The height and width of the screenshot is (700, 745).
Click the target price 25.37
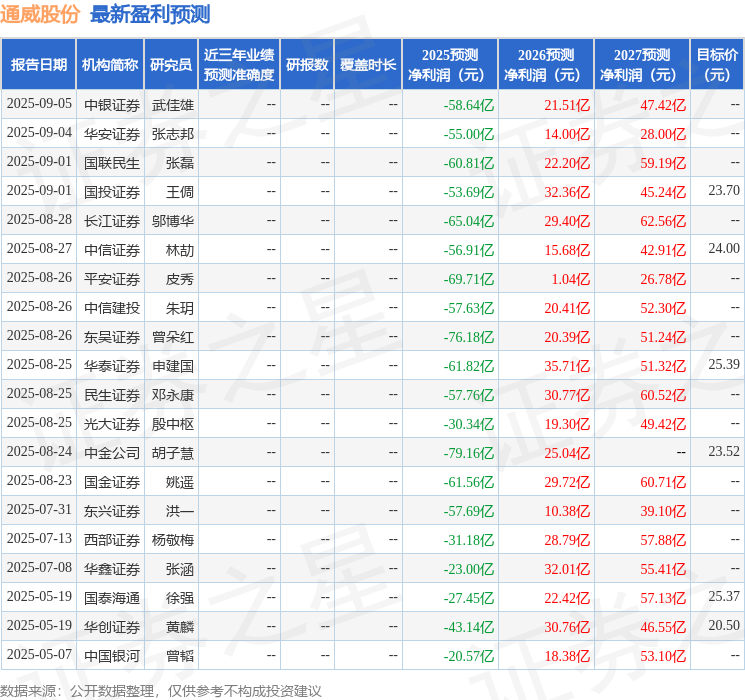[x=724, y=596]
